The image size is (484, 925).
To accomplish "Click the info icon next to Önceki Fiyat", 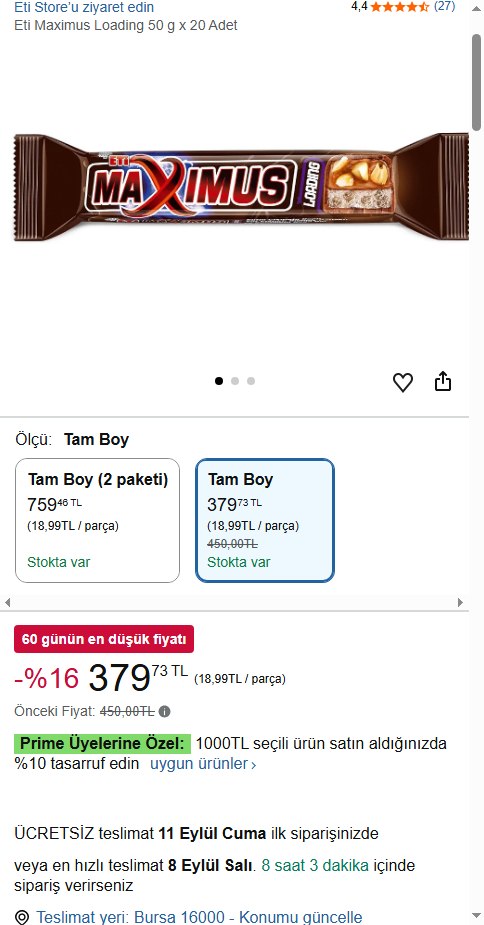I will click(x=165, y=711).
